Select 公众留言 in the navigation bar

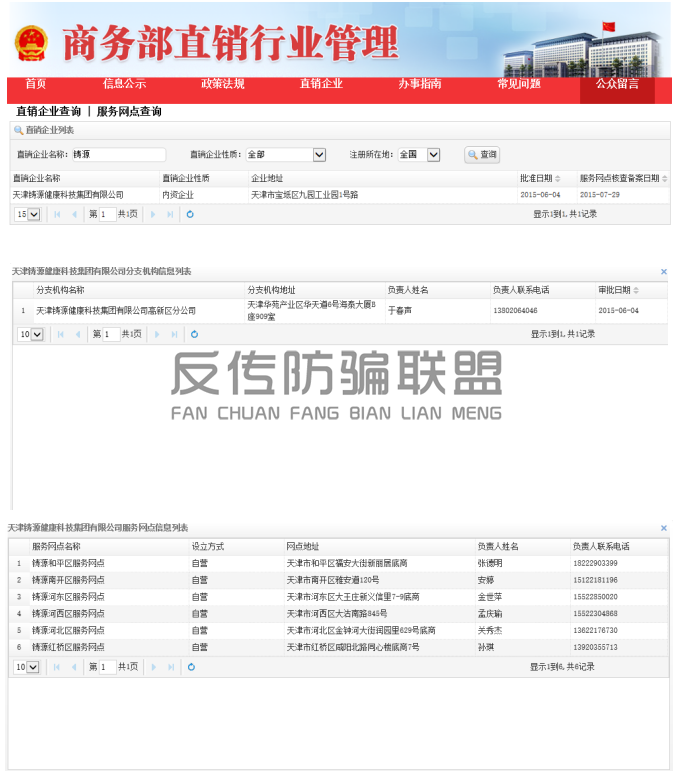pyautogui.click(x=617, y=84)
